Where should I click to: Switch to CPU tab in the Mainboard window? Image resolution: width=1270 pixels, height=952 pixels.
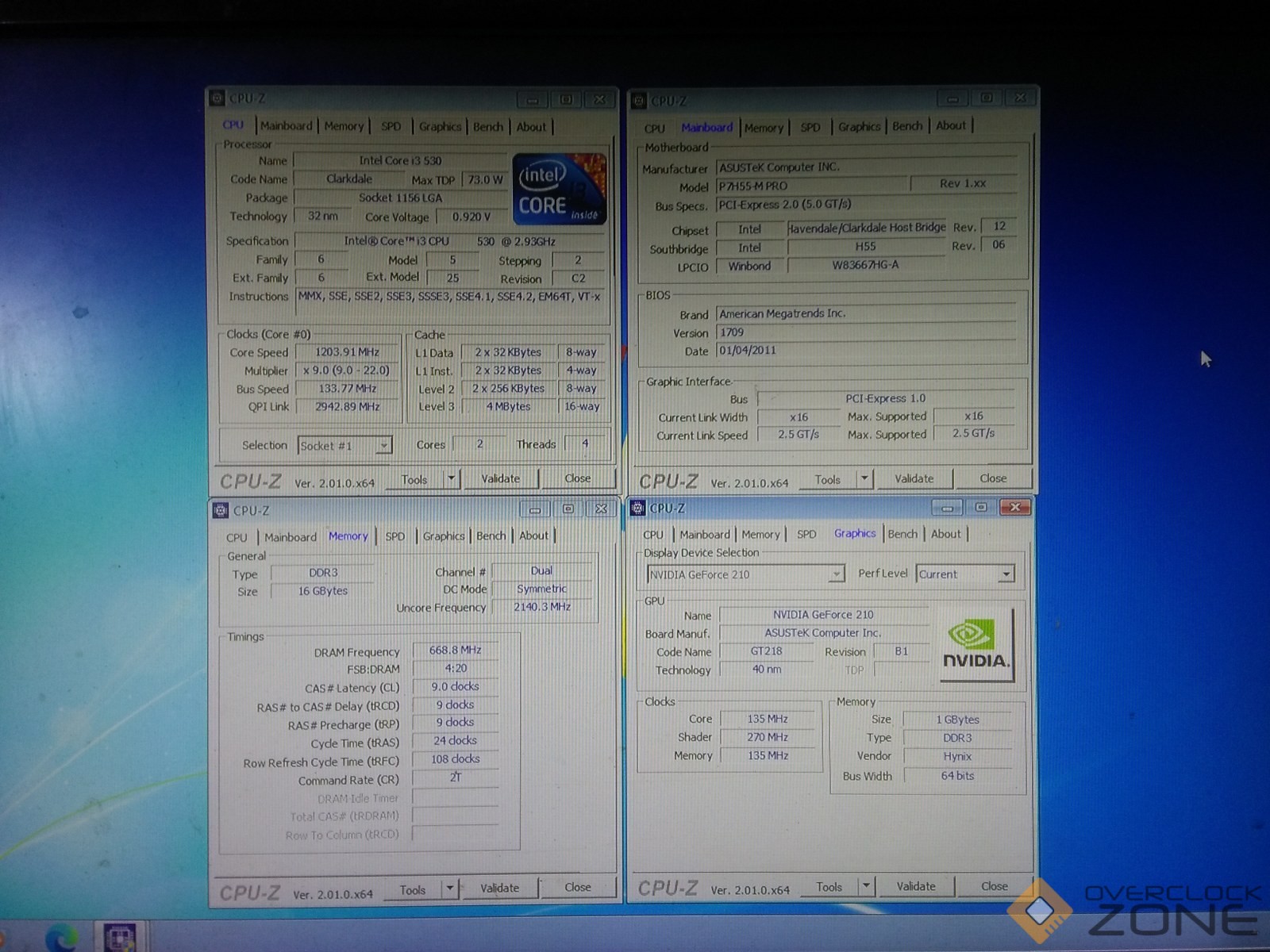click(655, 128)
